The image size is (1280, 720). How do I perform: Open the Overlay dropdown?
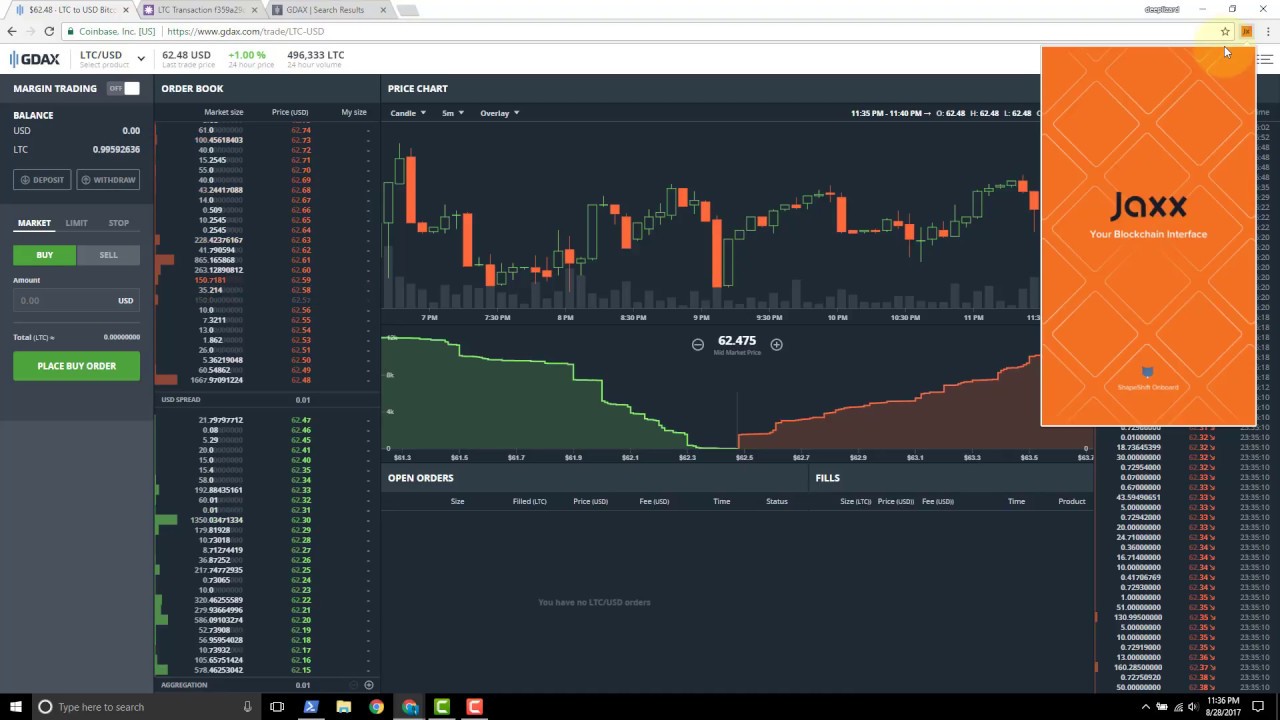point(499,113)
